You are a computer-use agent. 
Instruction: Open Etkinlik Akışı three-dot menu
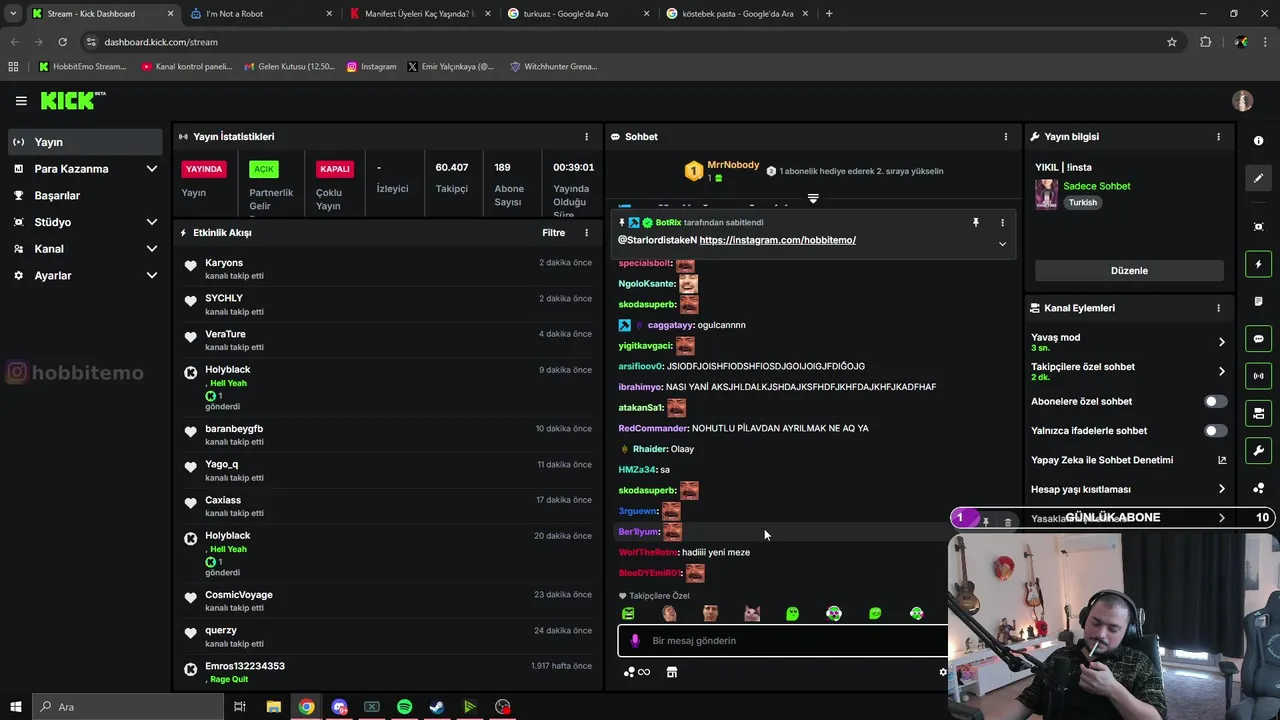(587, 233)
